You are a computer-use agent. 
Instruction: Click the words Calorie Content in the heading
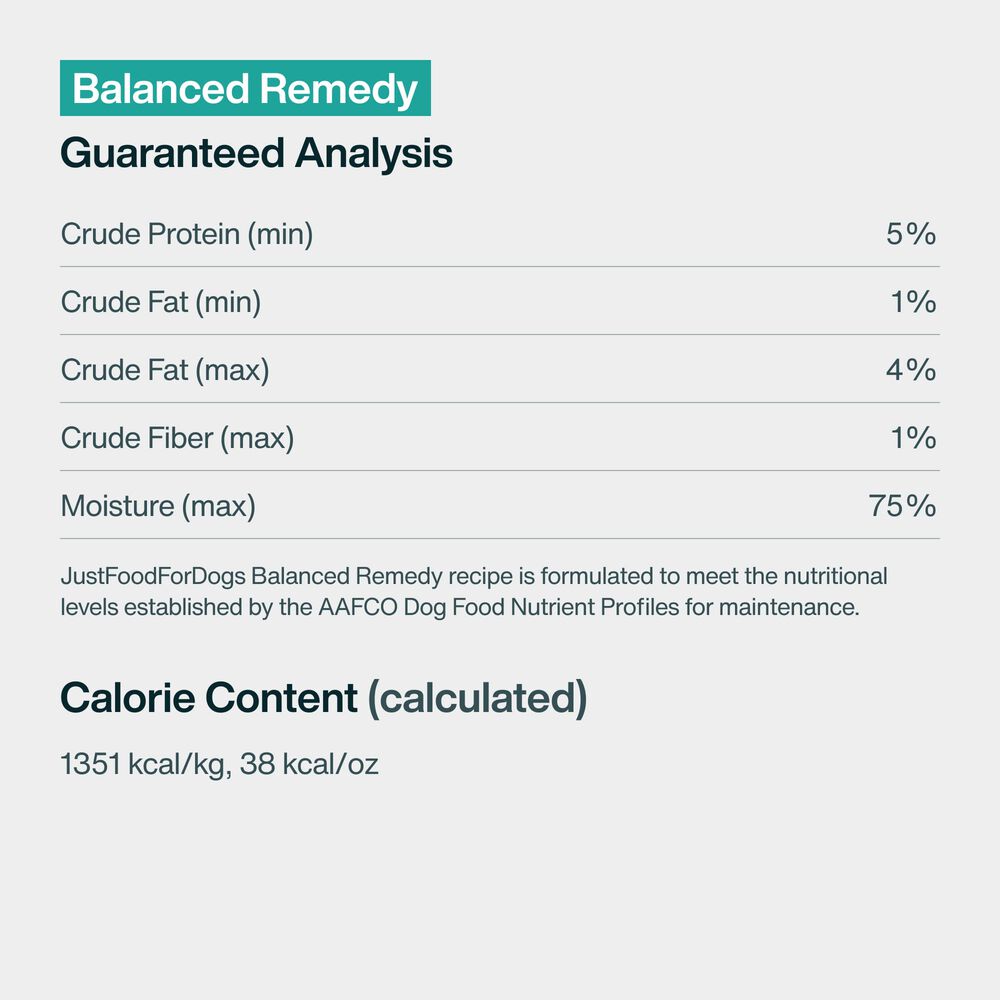coord(209,699)
